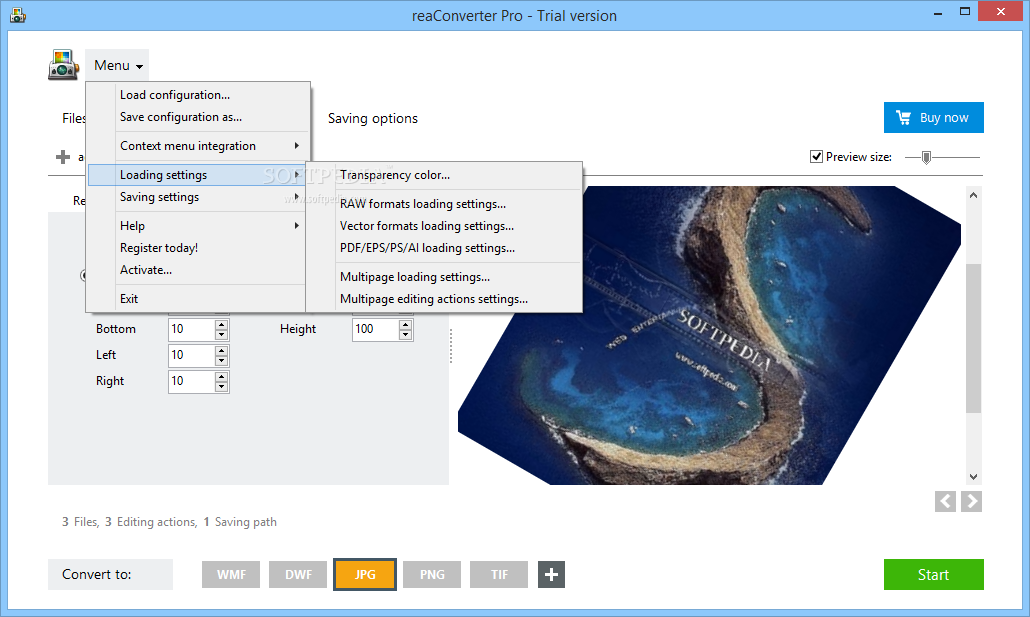Adjust the Preview size slider
Viewport: 1030px width, 617px height.
click(x=926, y=157)
